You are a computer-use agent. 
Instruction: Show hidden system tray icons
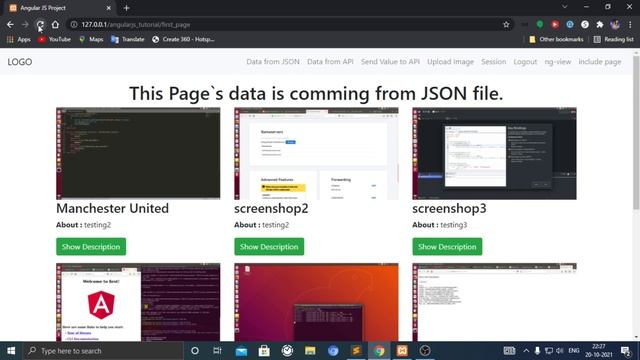tap(526, 351)
